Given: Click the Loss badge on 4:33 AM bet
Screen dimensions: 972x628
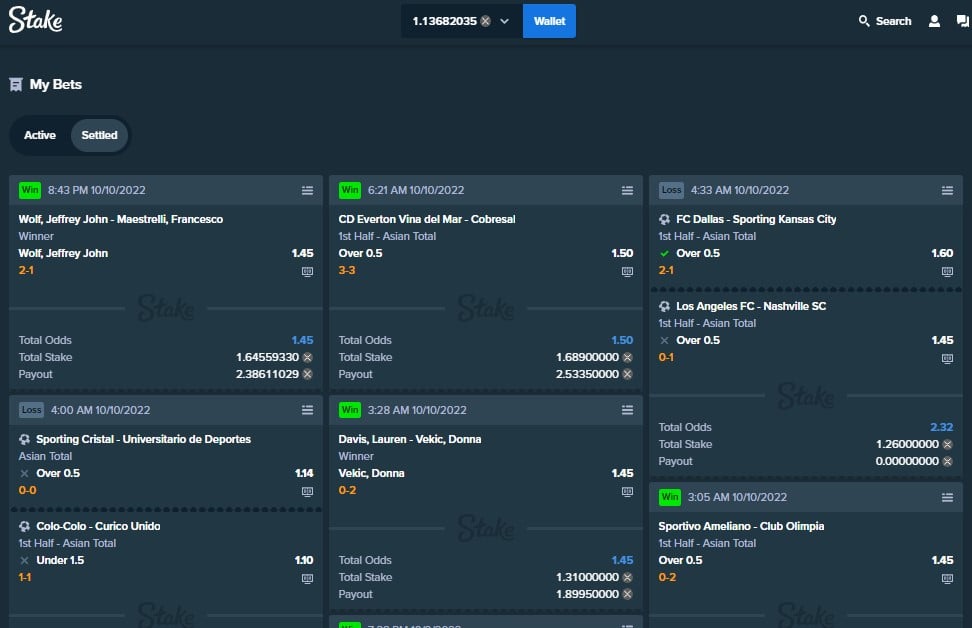Looking at the screenshot, I should tap(671, 190).
